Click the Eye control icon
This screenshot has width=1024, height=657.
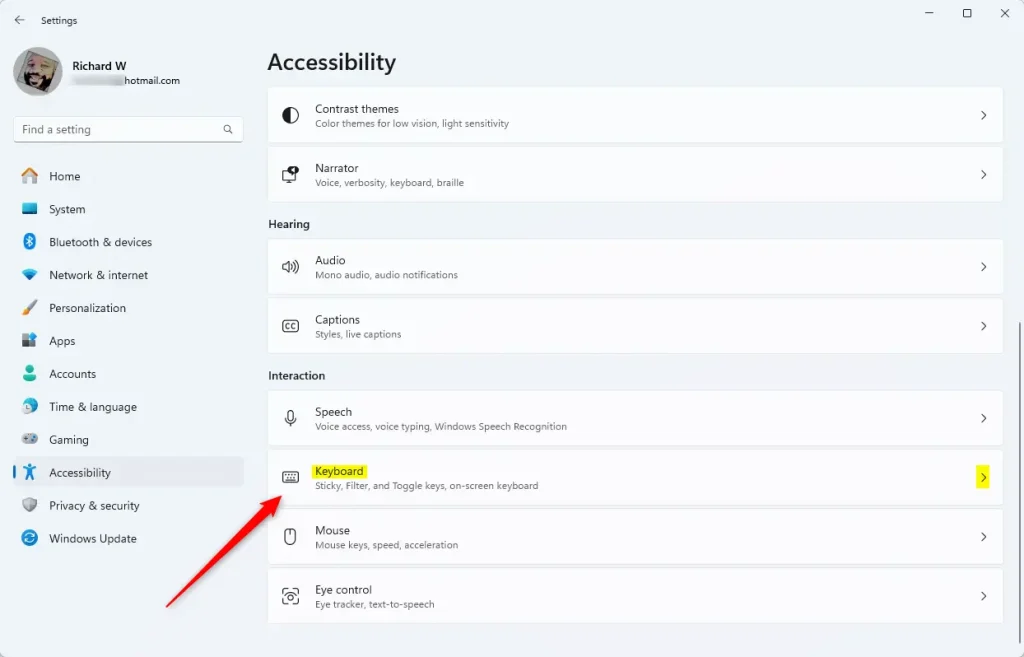click(291, 596)
